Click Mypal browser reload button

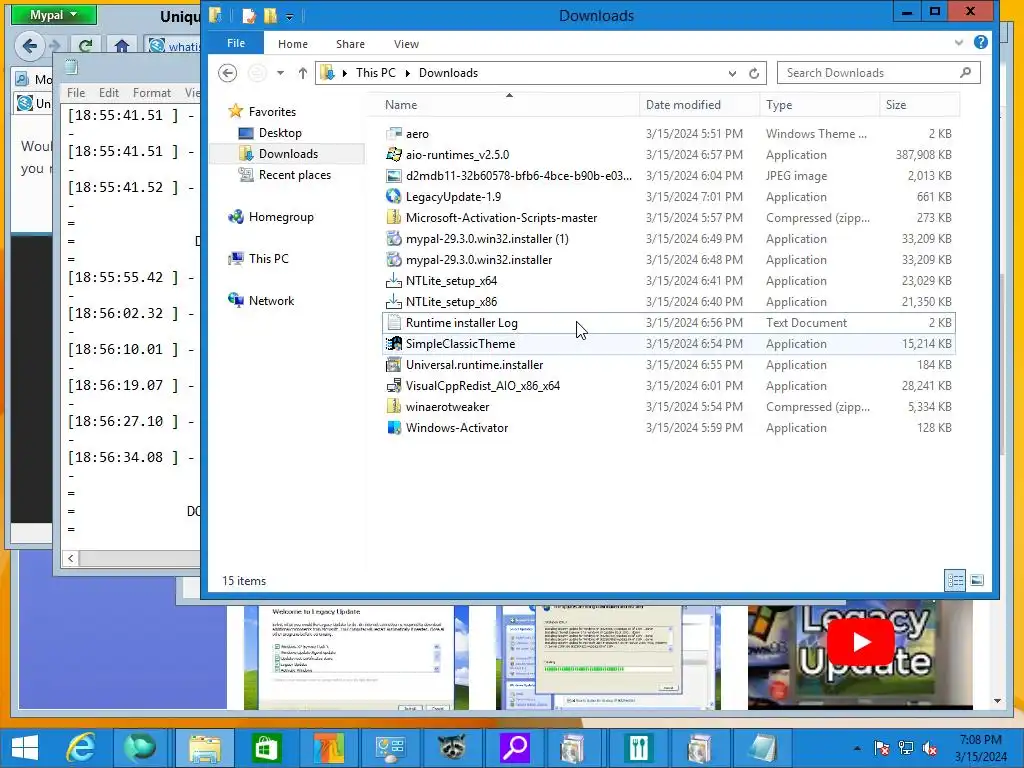pyautogui.click(x=85, y=46)
